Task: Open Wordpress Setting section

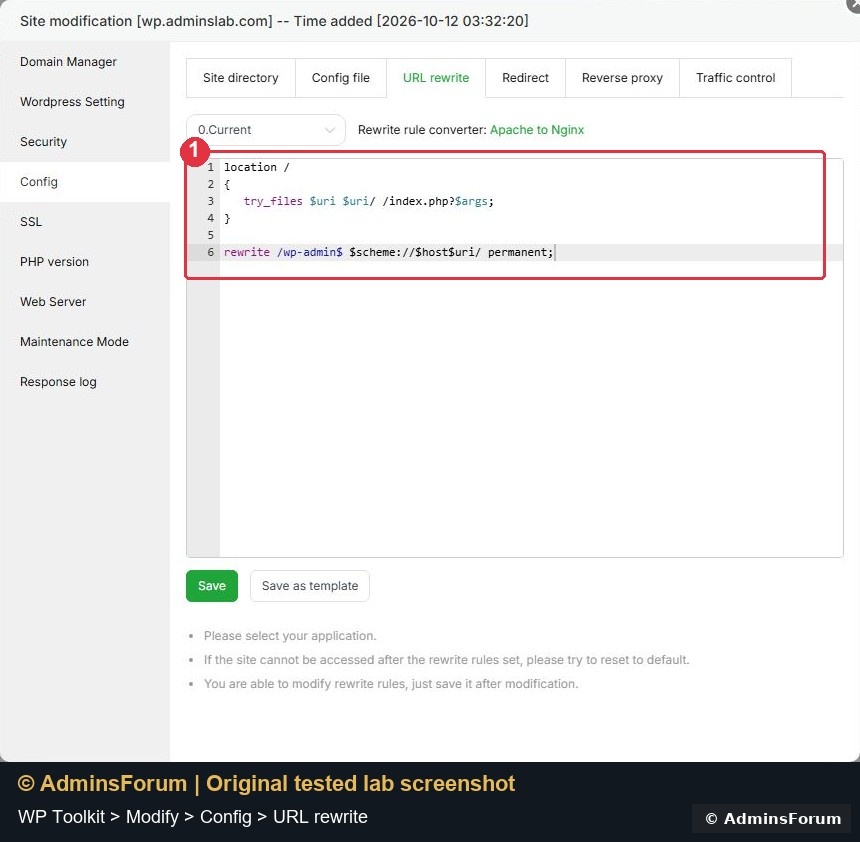Action: coord(72,102)
